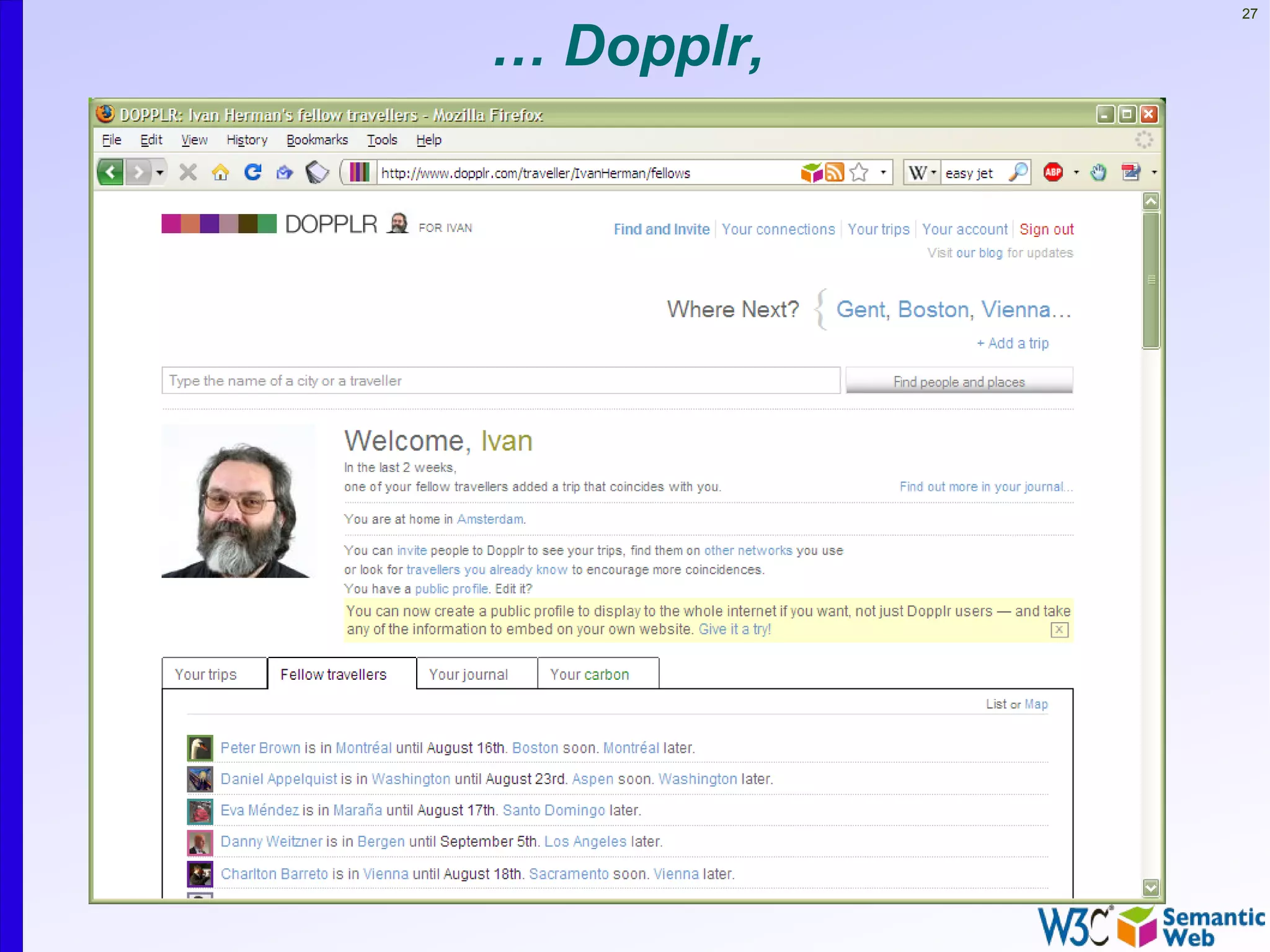Open the address bar history dropdown

pos(883,172)
